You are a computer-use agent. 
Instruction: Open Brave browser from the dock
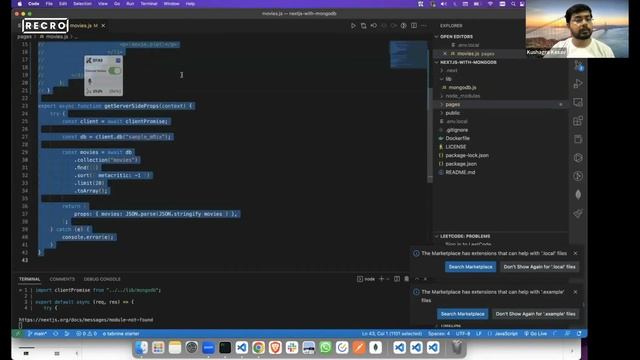[x=275, y=348]
